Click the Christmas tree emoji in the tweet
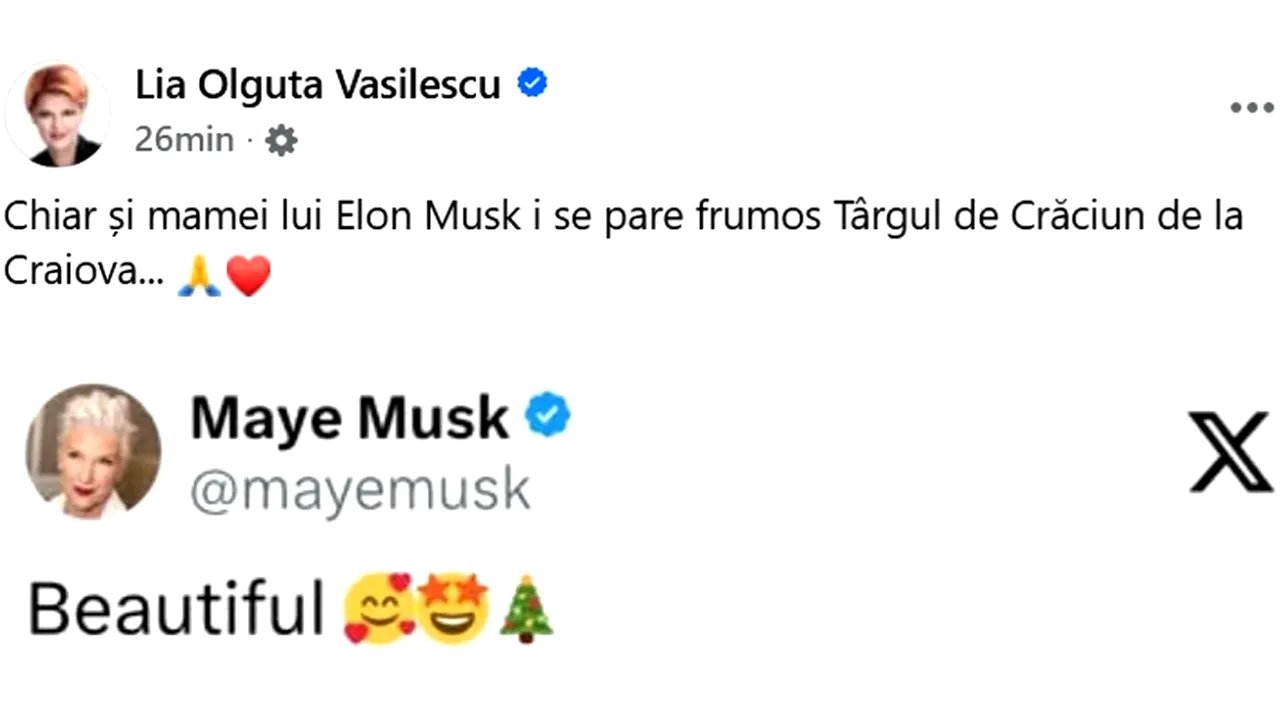The image size is (1280, 720). pyautogui.click(x=524, y=608)
